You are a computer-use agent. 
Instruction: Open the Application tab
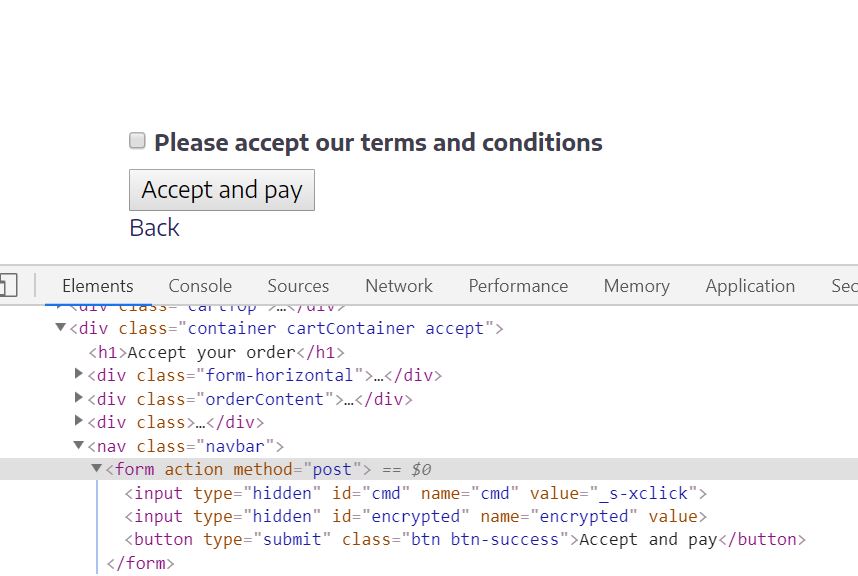pyautogui.click(x=750, y=286)
